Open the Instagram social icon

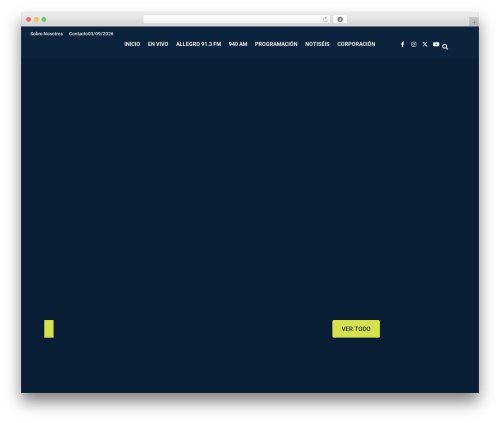414,44
